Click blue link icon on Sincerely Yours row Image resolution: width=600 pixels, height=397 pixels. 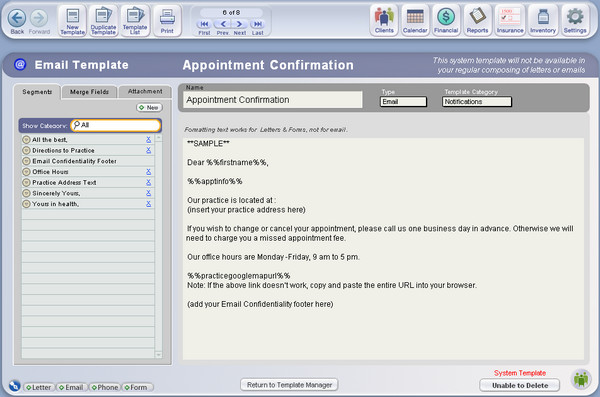click(148, 193)
